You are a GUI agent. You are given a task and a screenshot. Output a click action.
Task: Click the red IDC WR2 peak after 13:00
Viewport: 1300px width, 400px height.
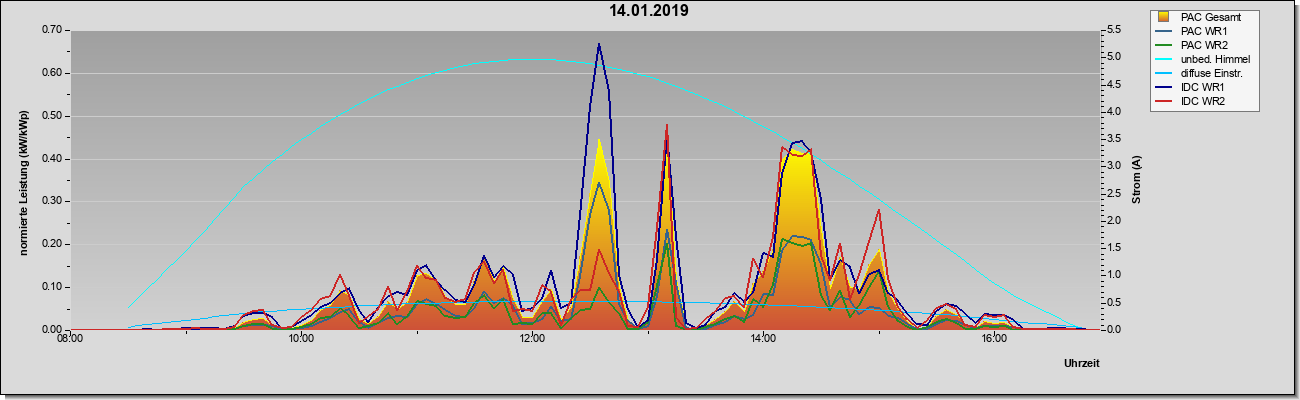(667, 126)
